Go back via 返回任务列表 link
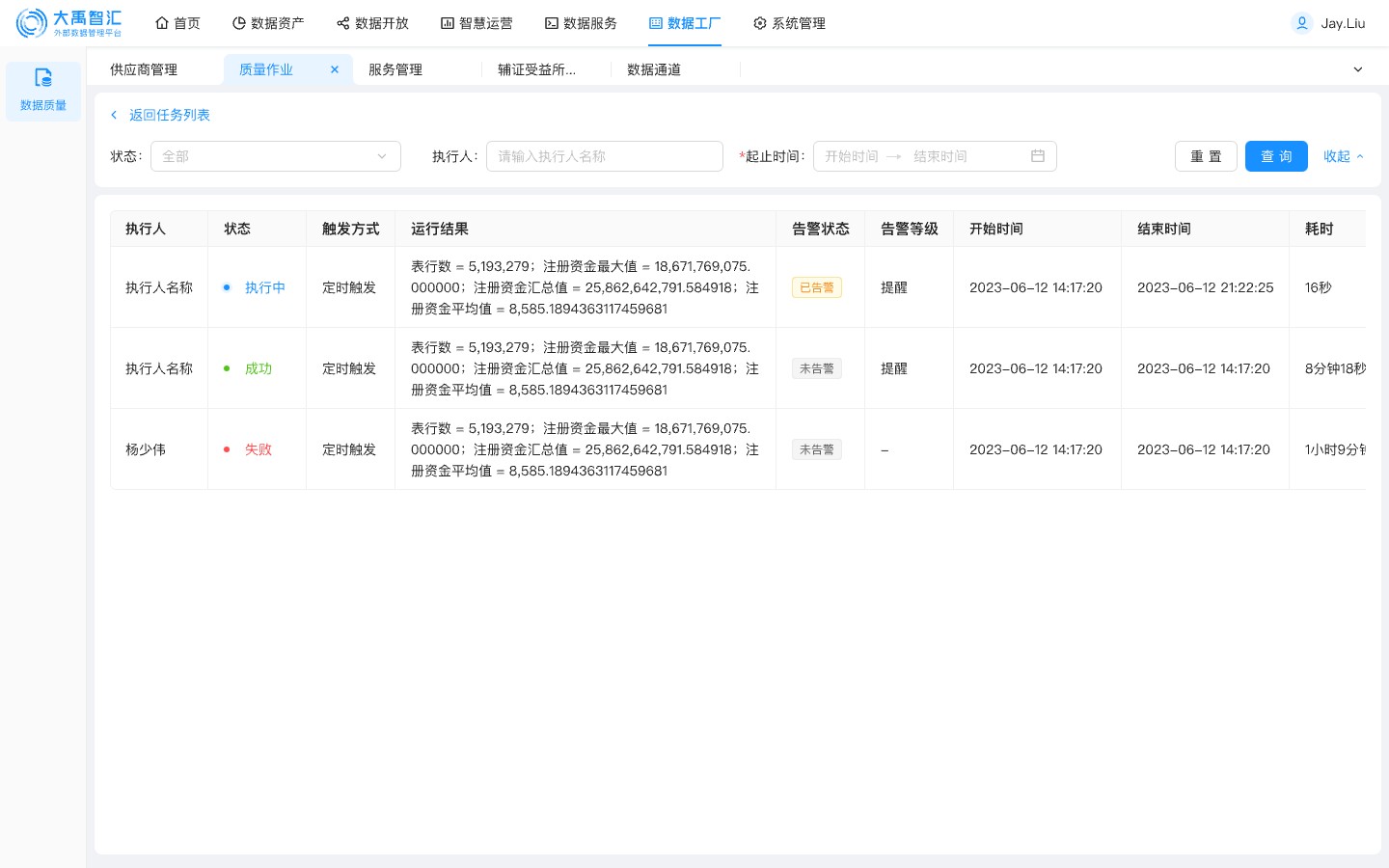 [x=170, y=115]
